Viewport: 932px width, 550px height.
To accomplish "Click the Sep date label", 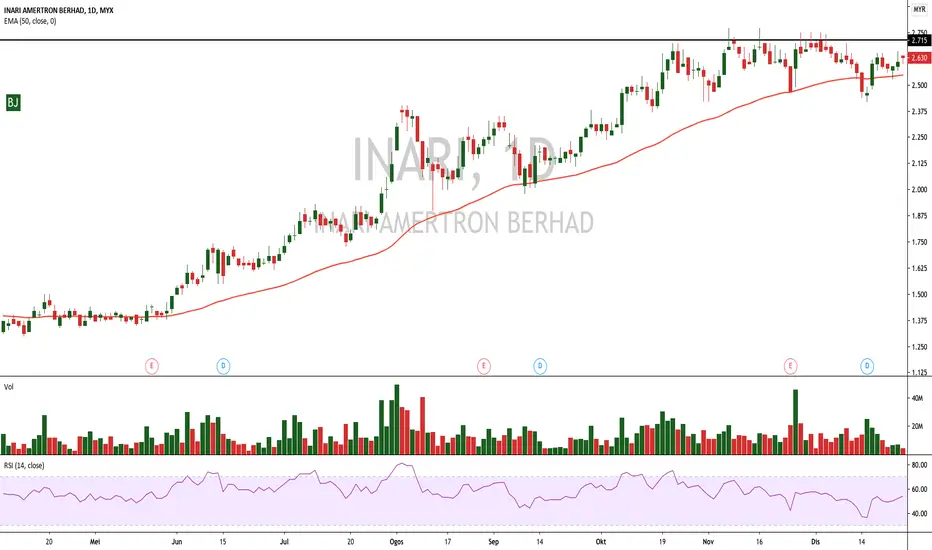I will (x=493, y=542).
